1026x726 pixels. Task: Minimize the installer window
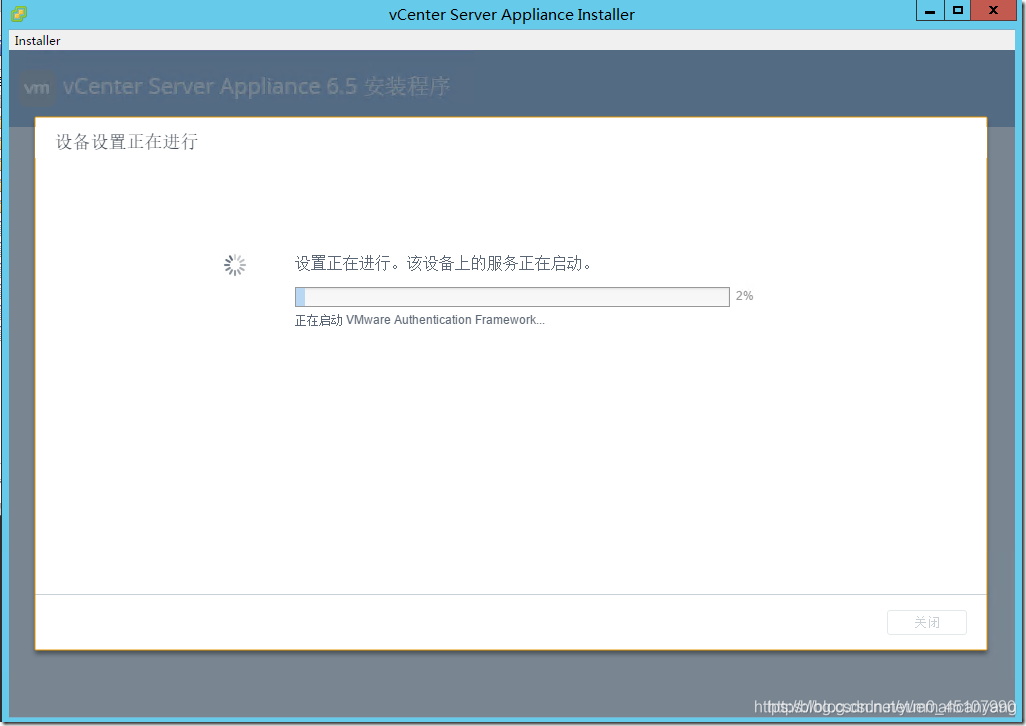[x=930, y=10]
